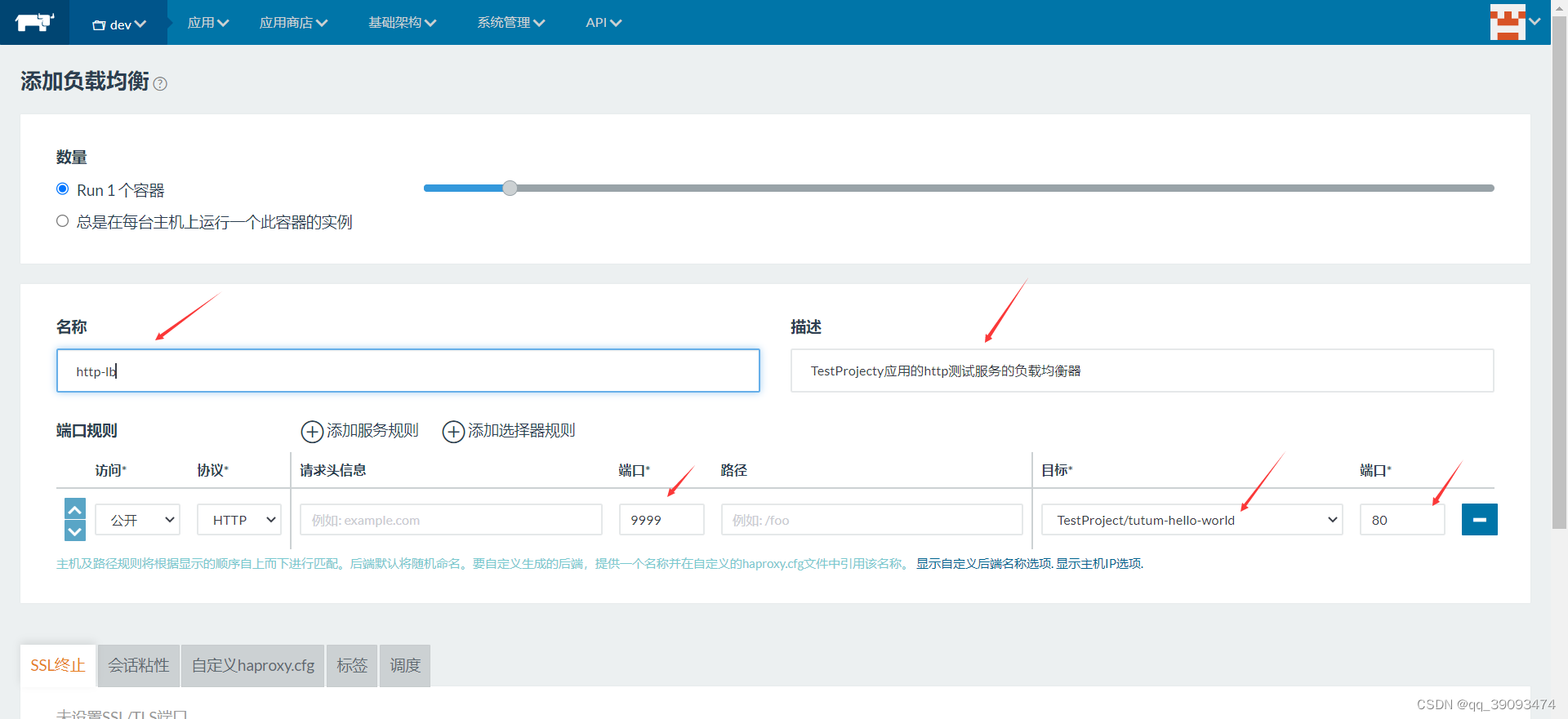
Task: Remove the port rule with minus button
Action: tap(1479, 520)
